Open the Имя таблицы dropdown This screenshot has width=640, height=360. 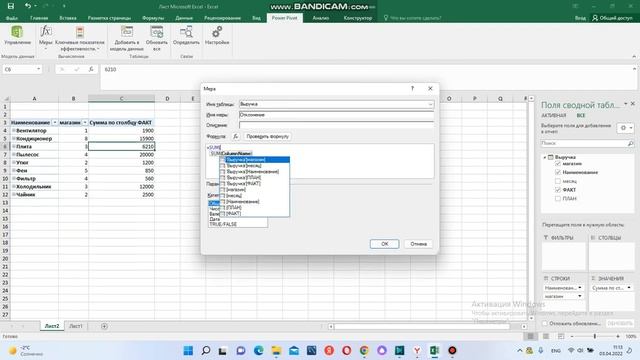(x=430, y=104)
